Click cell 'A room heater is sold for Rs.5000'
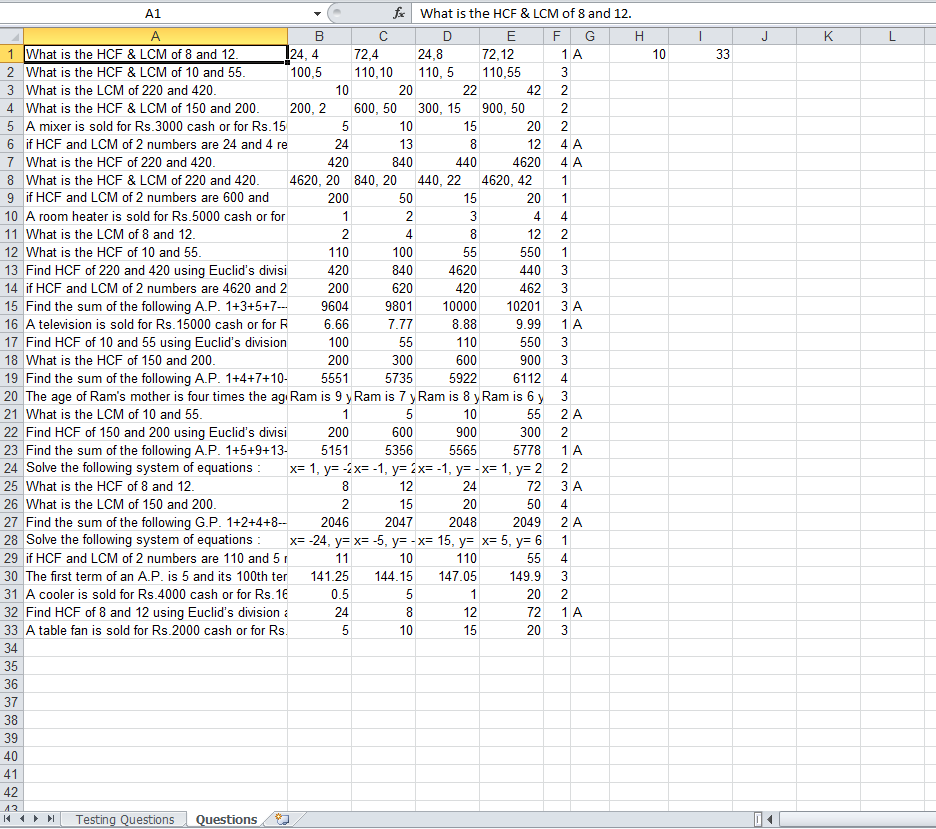Screen dimensions: 936x829 point(155,216)
